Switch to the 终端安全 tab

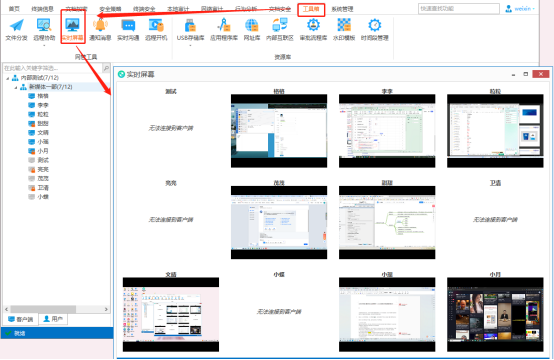[x=144, y=9]
